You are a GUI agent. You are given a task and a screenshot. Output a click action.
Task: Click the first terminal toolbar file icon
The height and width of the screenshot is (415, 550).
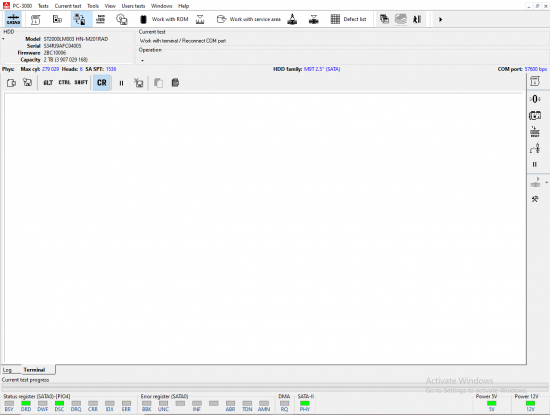[x=12, y=83]
